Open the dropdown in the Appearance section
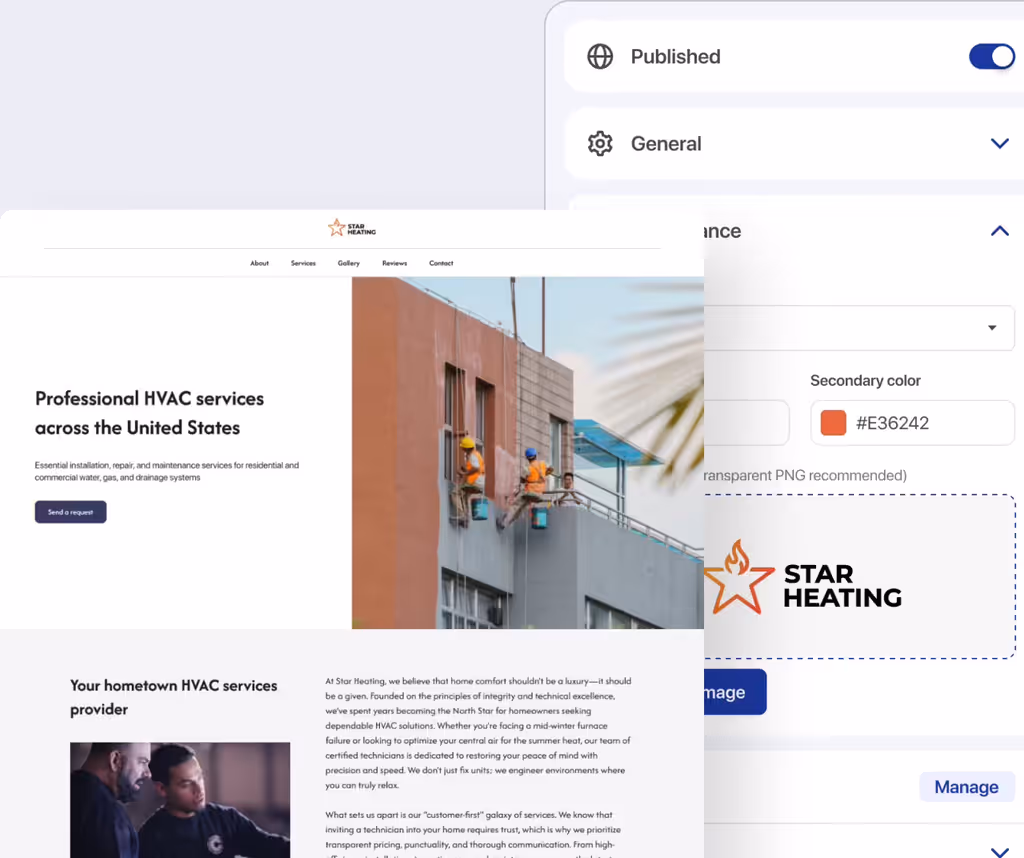The image size is (1024, 858). (x=859, y=328)
